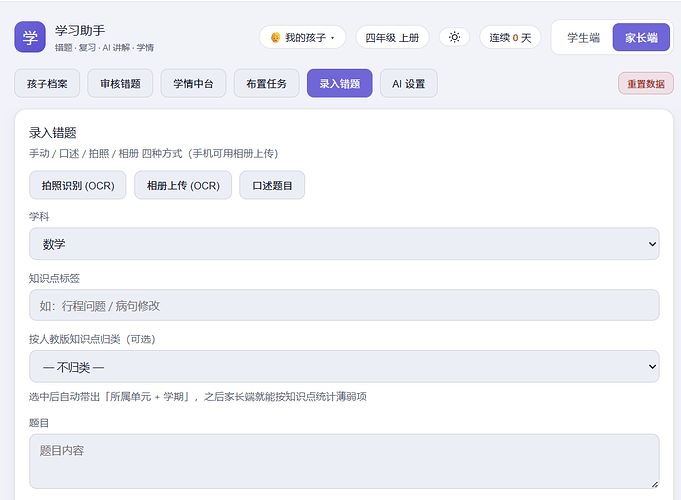Click the 连续 0 天 streak badge
Viewport: 681px width, 500px height.
point(510,37)
